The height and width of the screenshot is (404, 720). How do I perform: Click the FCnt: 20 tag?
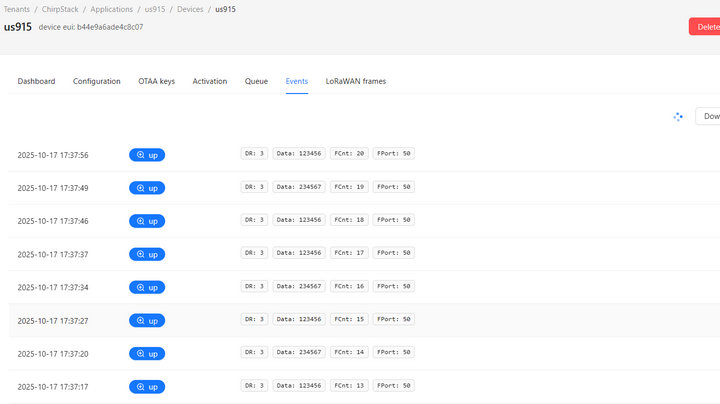(x=350, y=154)
